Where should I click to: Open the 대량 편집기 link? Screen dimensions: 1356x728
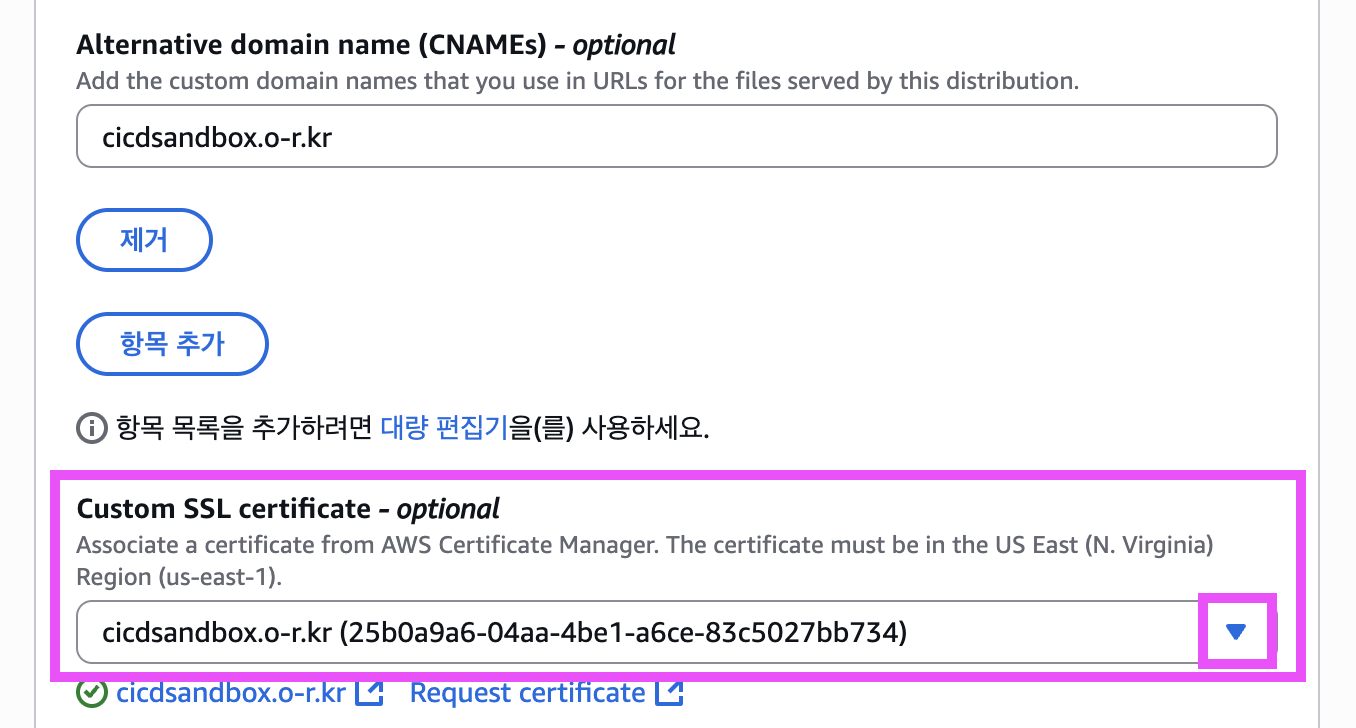pyautogui.click(x=444, y=430)
